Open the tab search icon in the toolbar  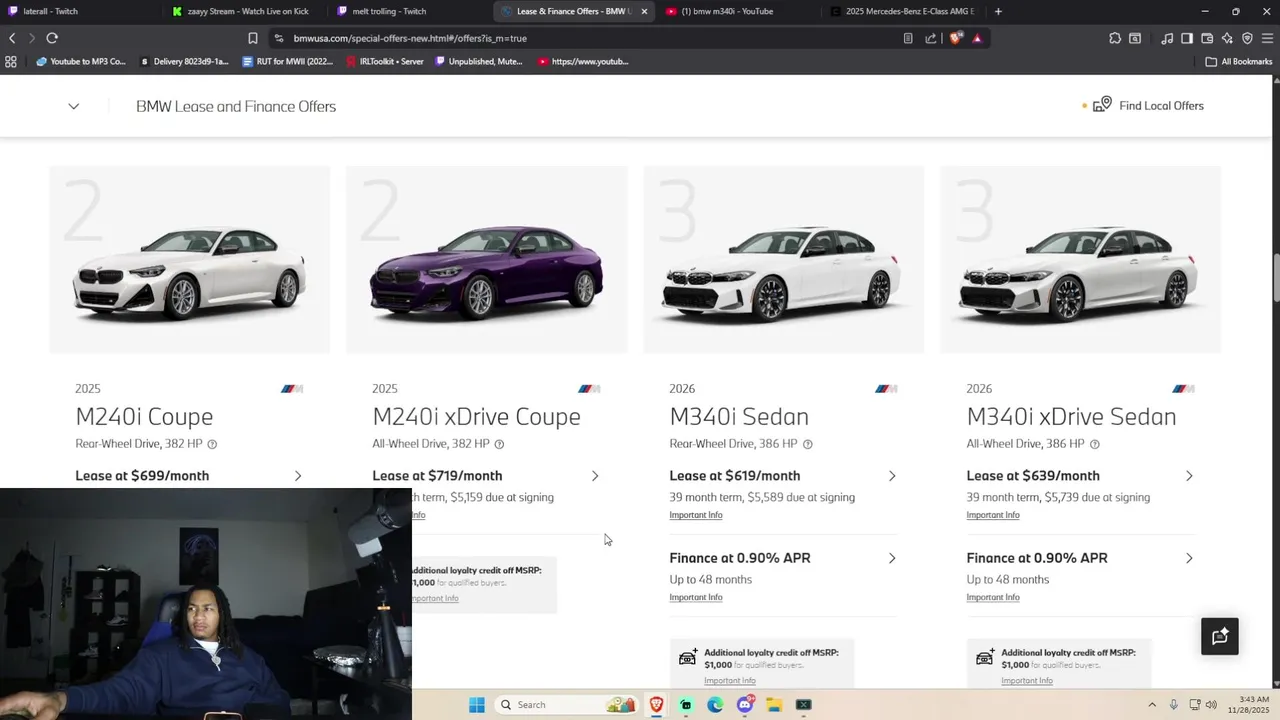[x=1135, y=38]
